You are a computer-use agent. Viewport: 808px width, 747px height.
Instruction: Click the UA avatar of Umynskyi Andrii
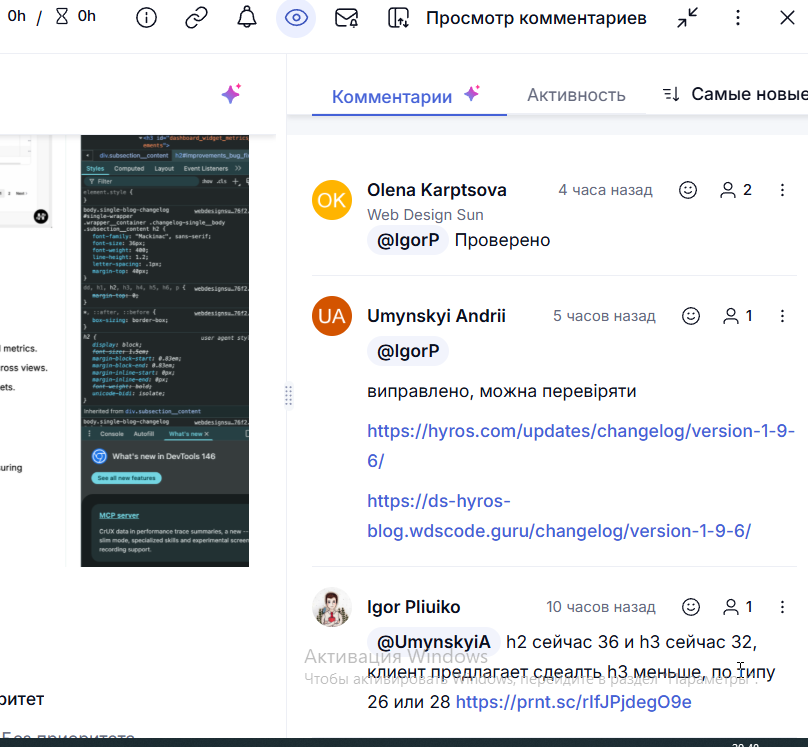[x=332, y=316]
